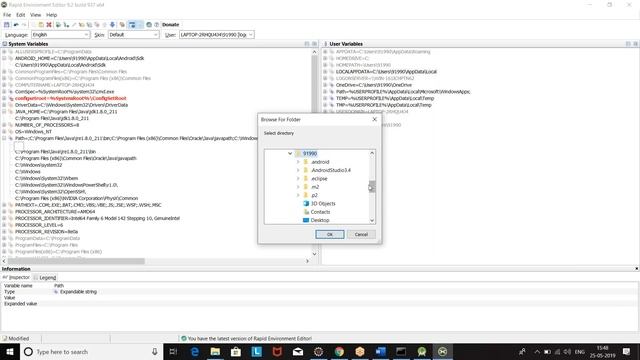Select the C:\Windows\system32 path entry
Screen dimensions: 640x360
38,165
